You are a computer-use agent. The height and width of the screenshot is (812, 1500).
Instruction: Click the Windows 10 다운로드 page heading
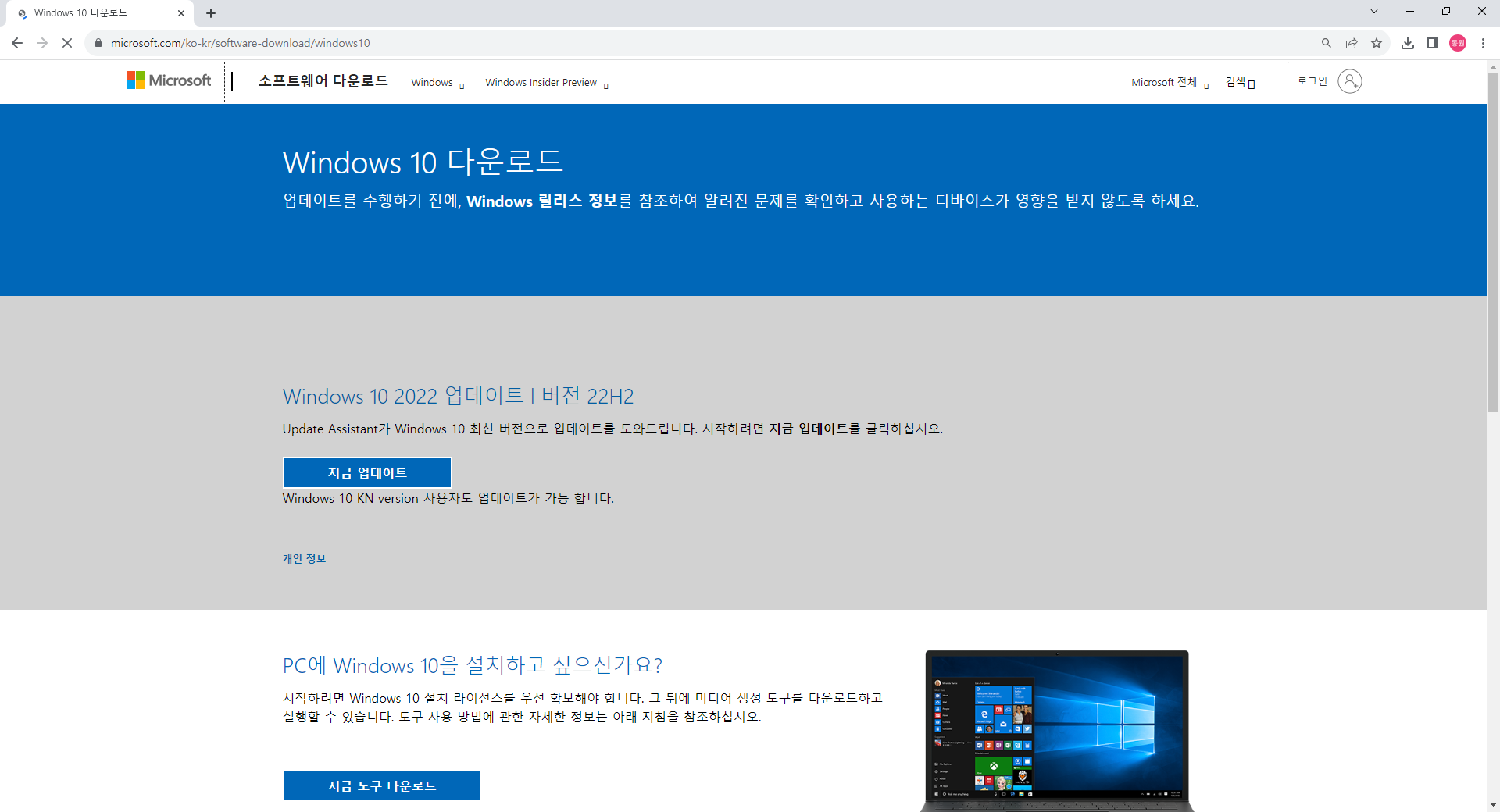tap(423, 162)
